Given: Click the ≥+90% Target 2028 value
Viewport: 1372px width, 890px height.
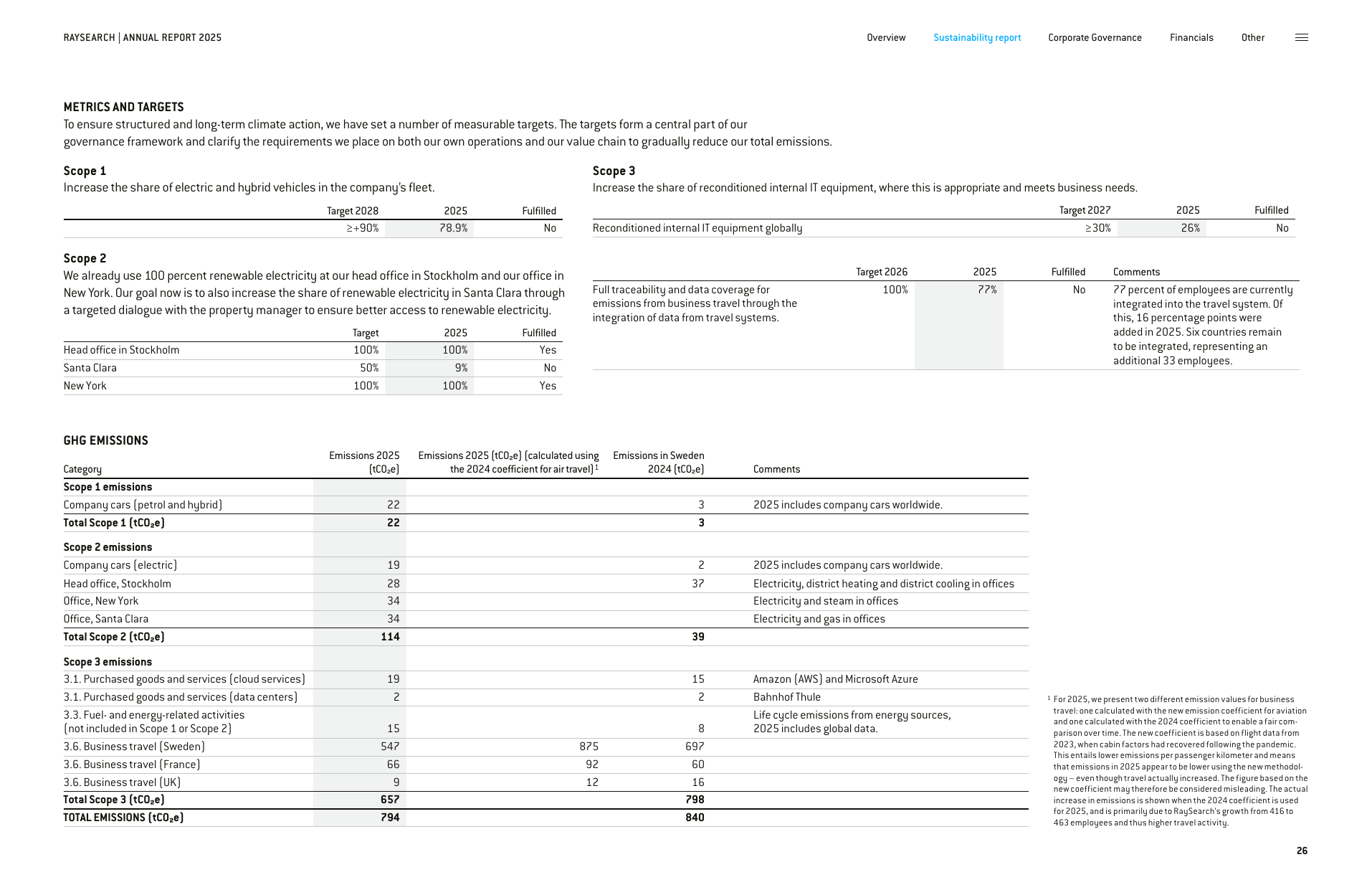Looking at the screenshot, I should point(363,228).
